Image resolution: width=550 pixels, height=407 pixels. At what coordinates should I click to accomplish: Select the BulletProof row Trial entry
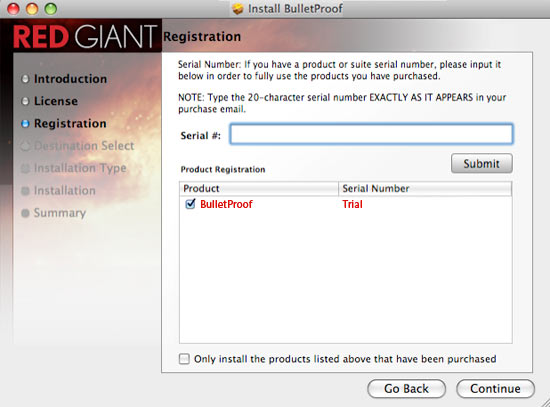[x=352, y=204]
